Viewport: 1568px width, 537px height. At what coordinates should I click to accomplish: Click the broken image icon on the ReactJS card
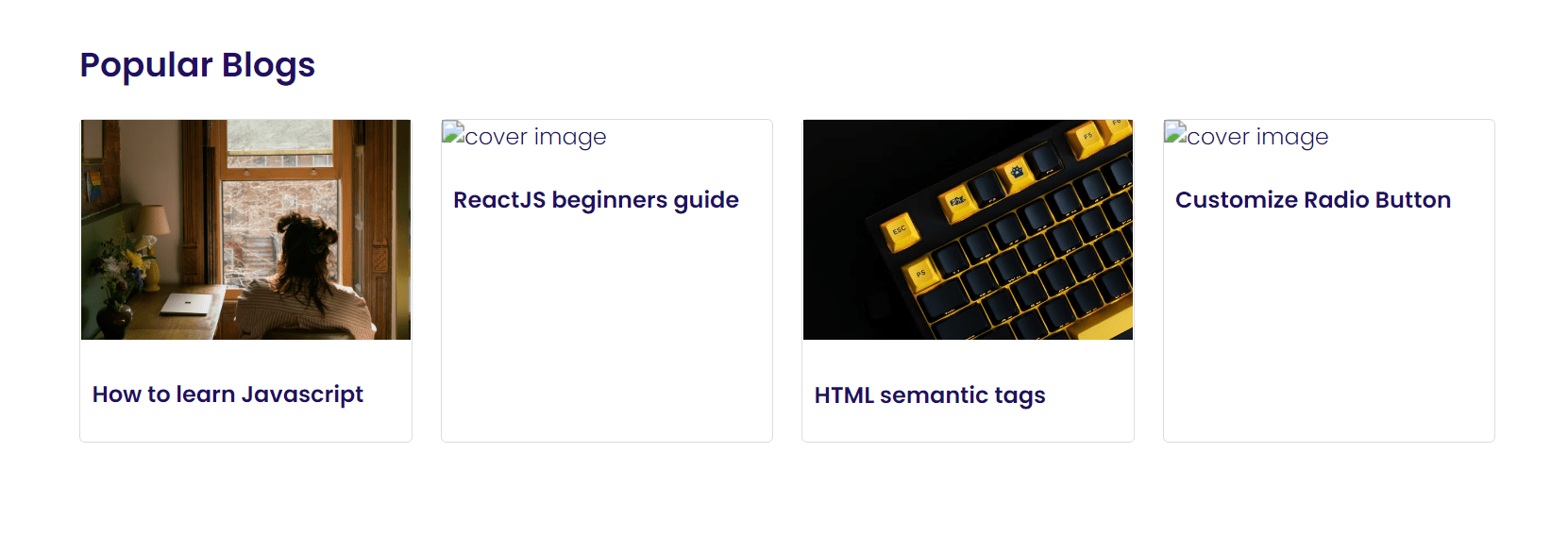click(x=453, y=133)
